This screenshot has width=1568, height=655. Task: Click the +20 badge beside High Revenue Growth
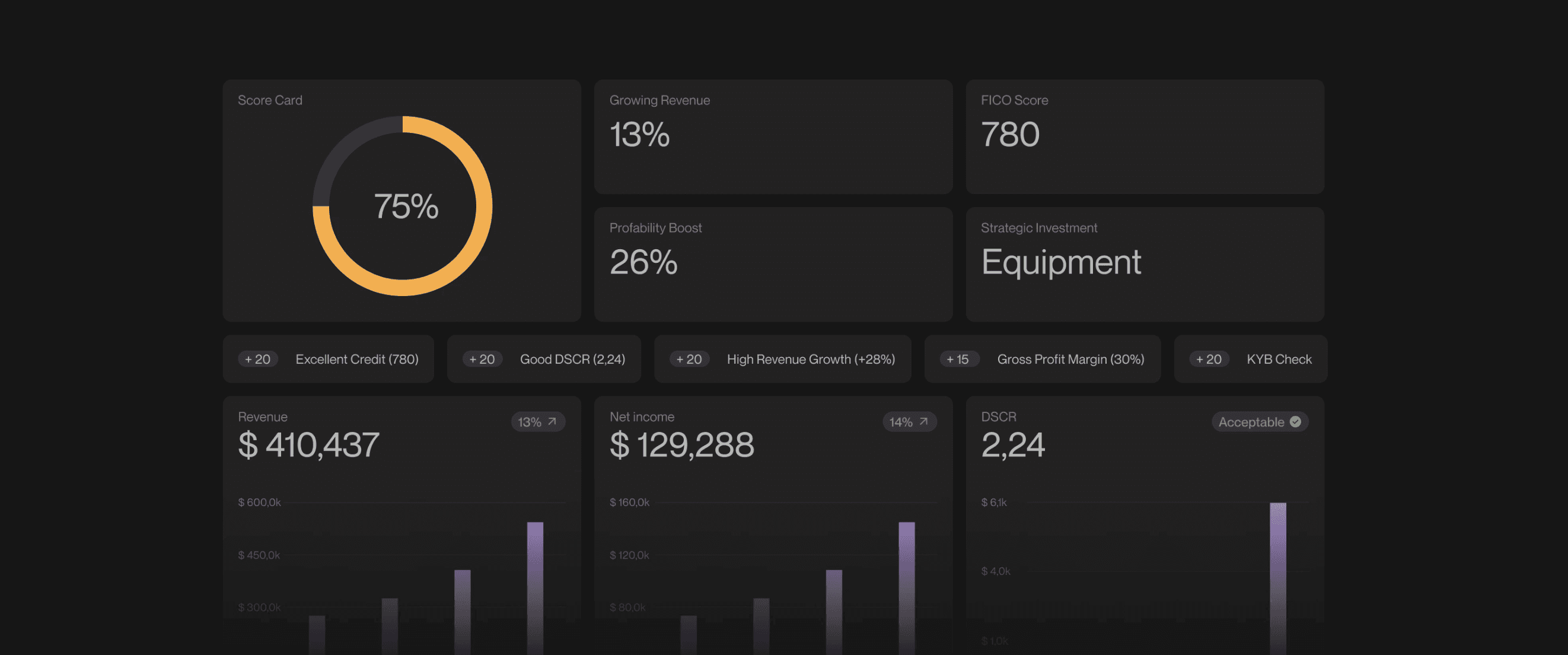689,359
